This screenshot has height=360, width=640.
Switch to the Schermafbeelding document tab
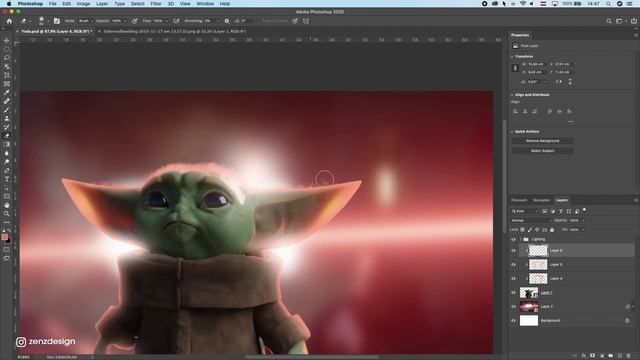[x=174, y=31]
